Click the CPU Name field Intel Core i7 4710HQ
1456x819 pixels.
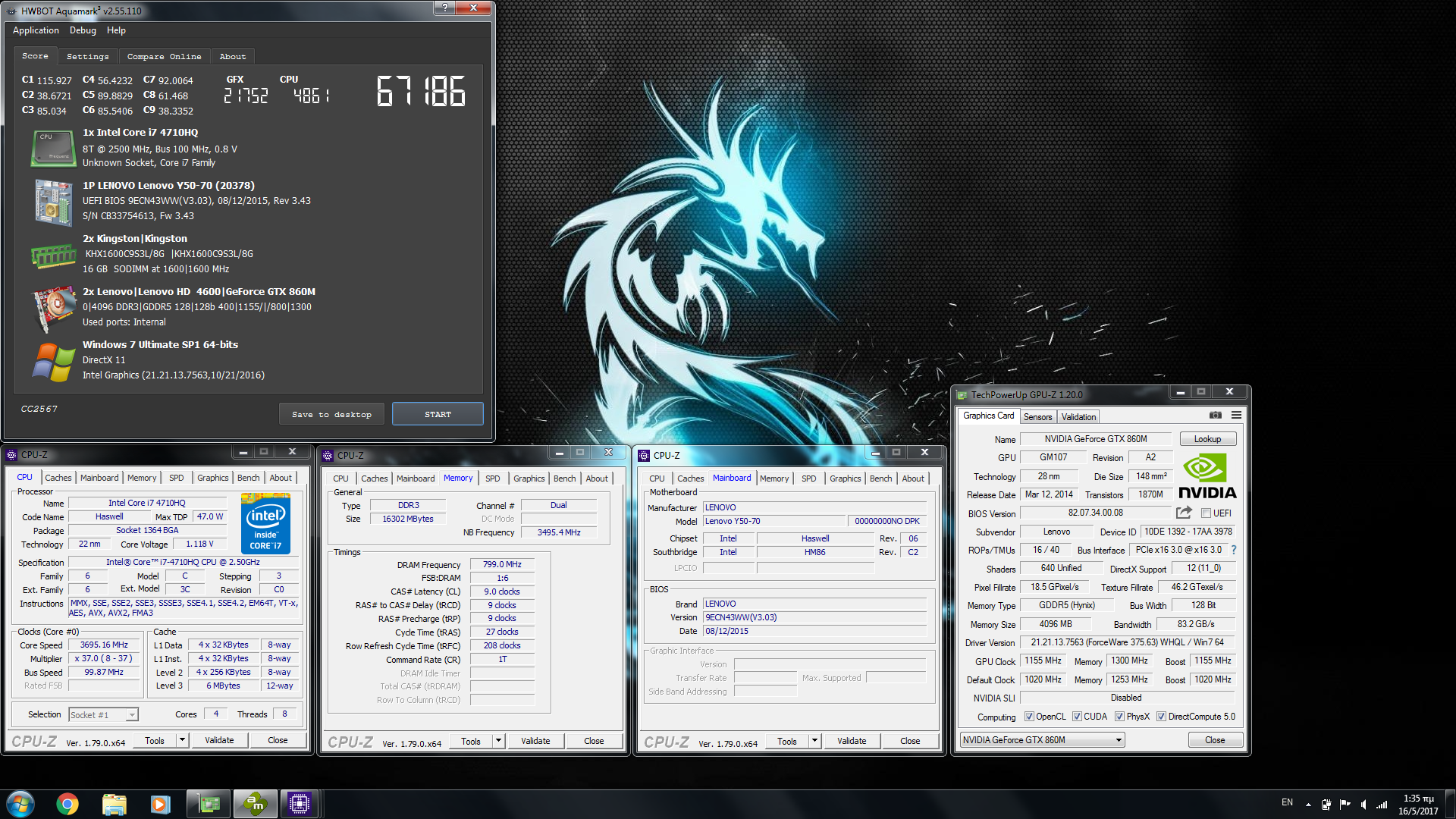(x=147, y=503)
